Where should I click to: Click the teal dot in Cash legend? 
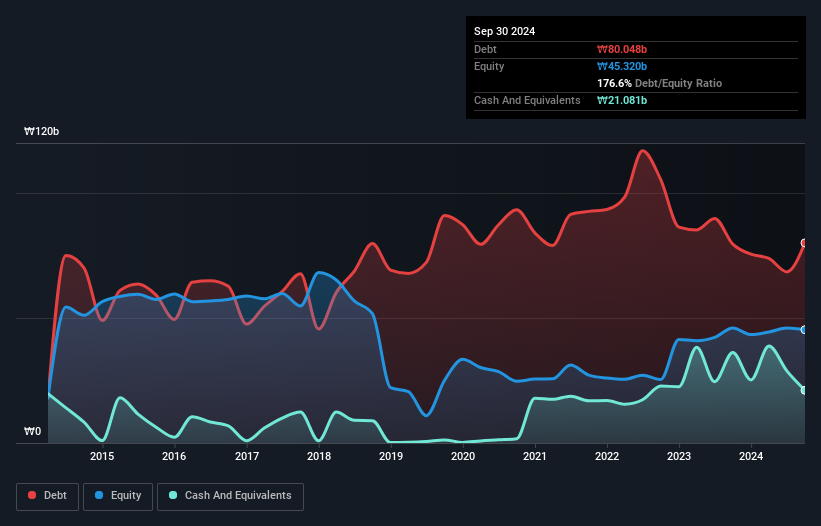[173, 495]
